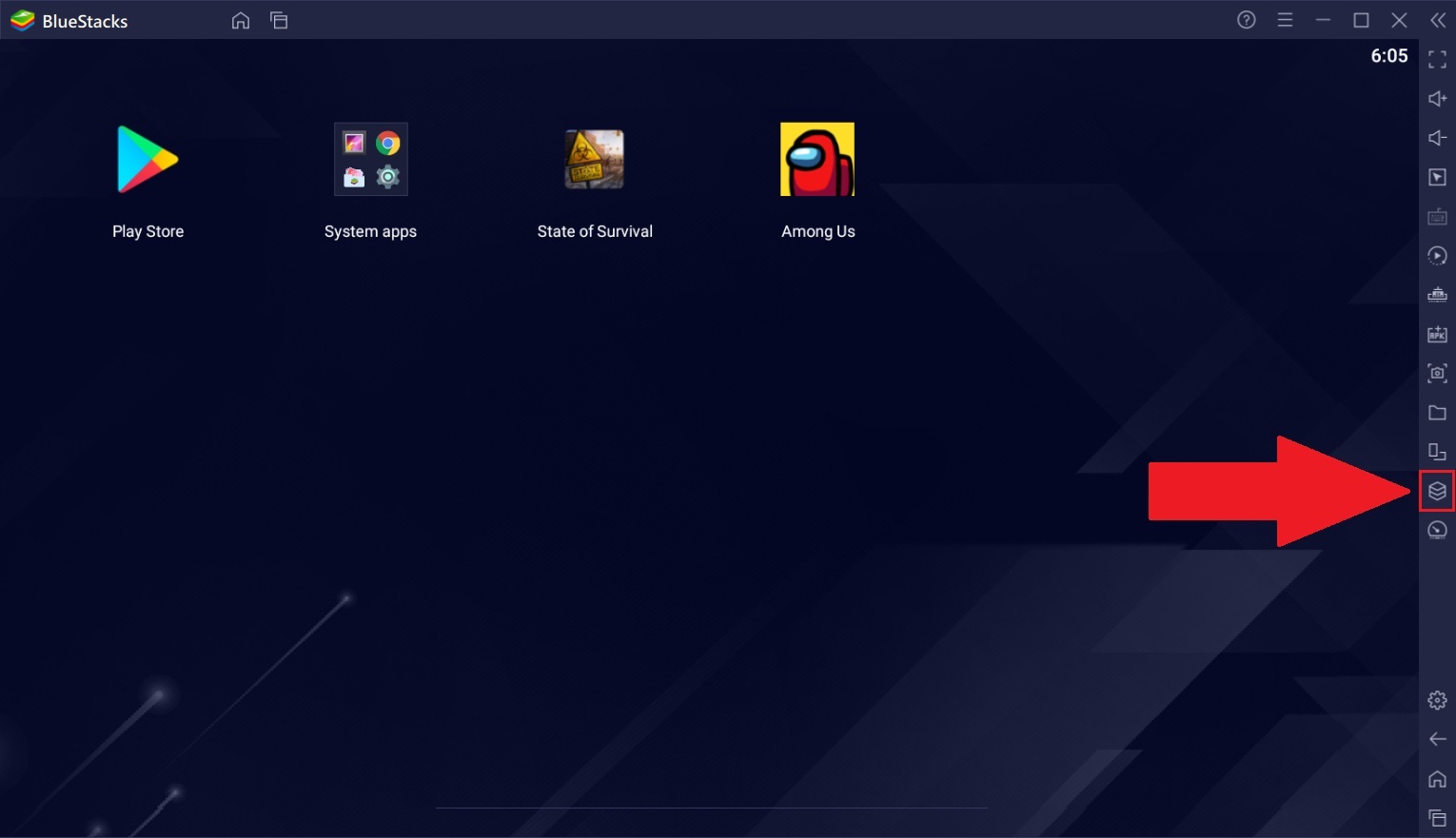Screen dimensions: 1456x838
Task: Click the Among Us label
Action: 818,231
